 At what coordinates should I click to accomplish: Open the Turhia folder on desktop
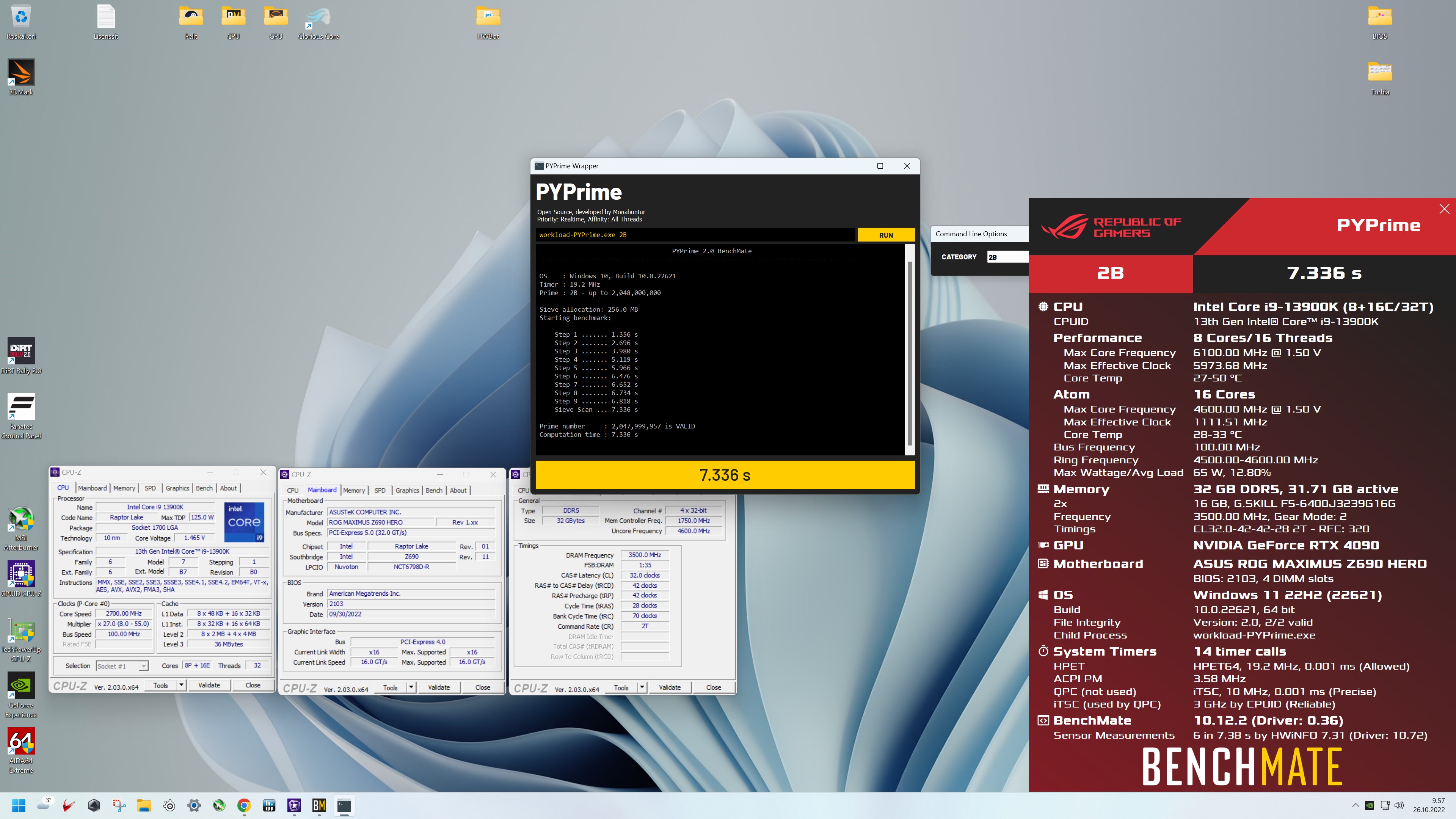click(1380, 77)
